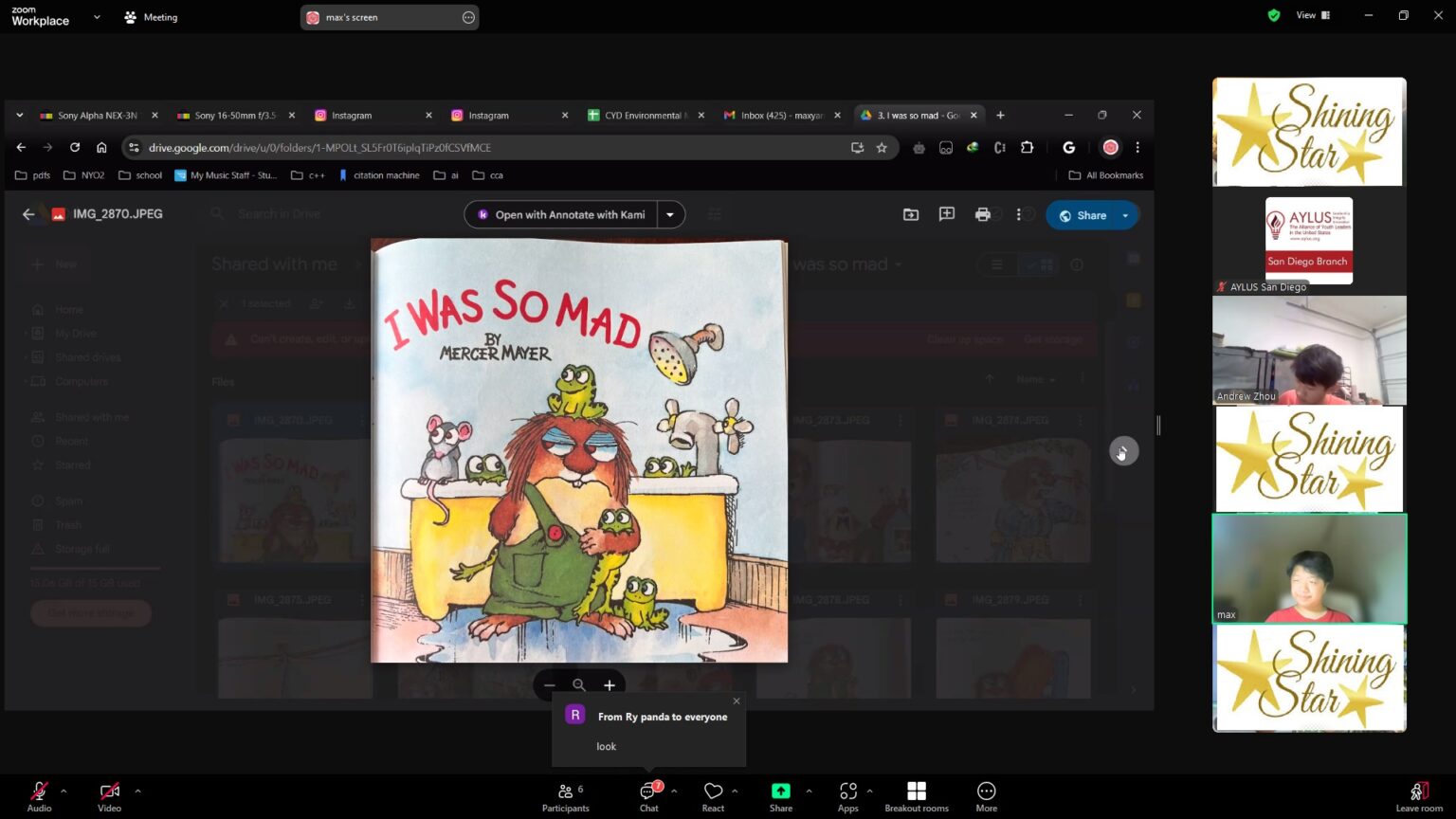Open the pdfs bookmarks folder

(32, 175)
